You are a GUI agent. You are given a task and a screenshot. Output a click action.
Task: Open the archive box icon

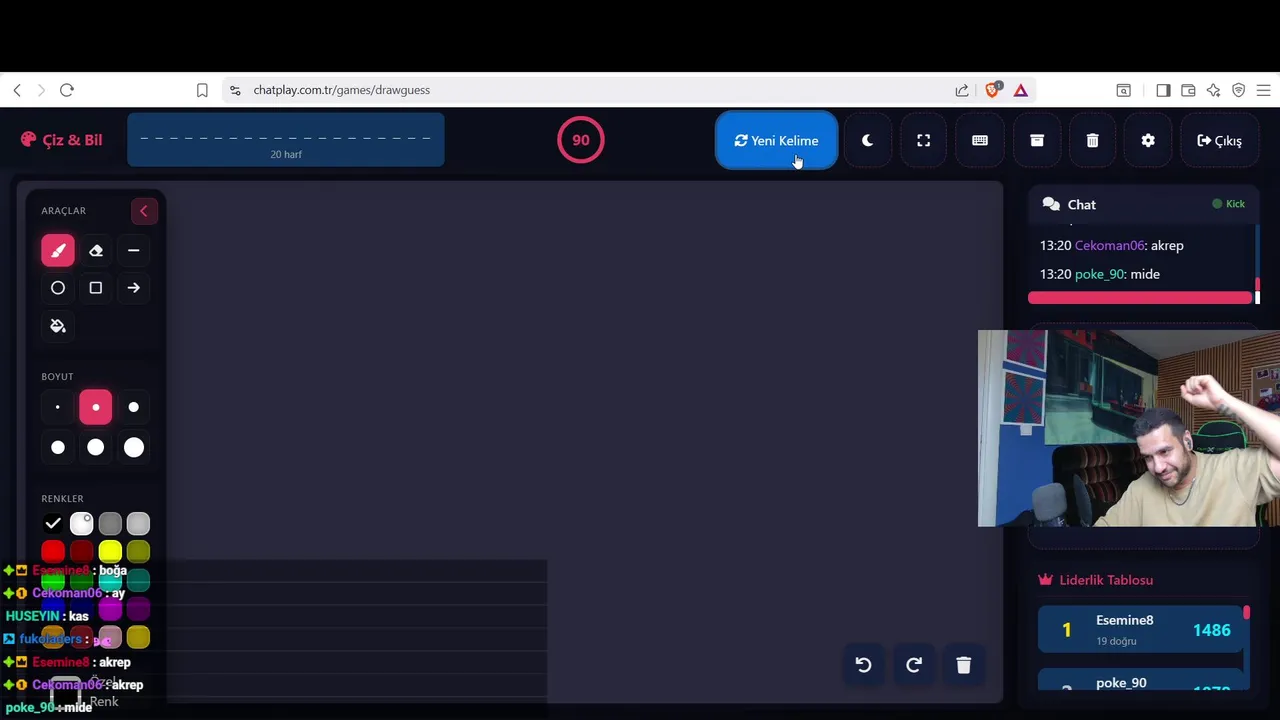click(x=1037, y=141)
